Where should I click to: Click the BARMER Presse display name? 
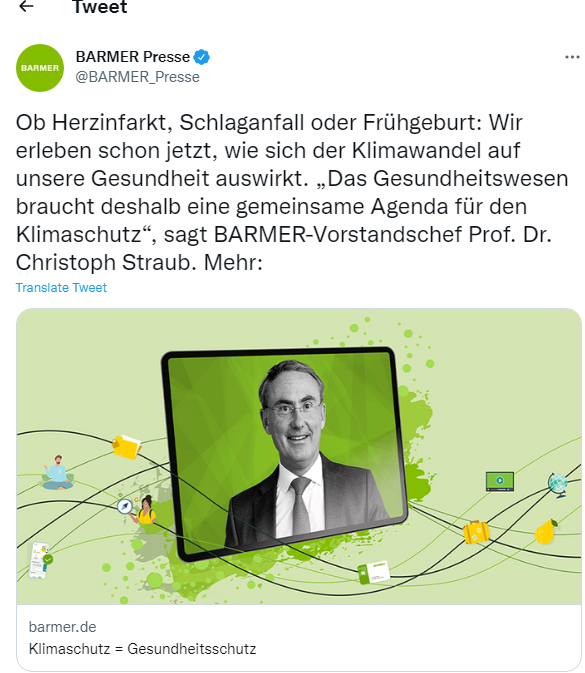133,57
